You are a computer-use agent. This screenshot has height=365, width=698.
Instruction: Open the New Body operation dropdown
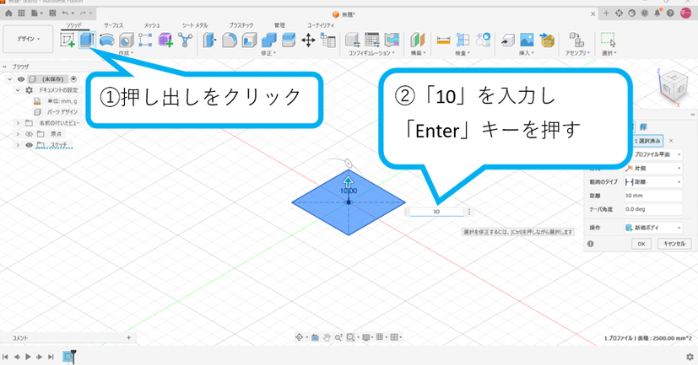click(x=653, y=227)
